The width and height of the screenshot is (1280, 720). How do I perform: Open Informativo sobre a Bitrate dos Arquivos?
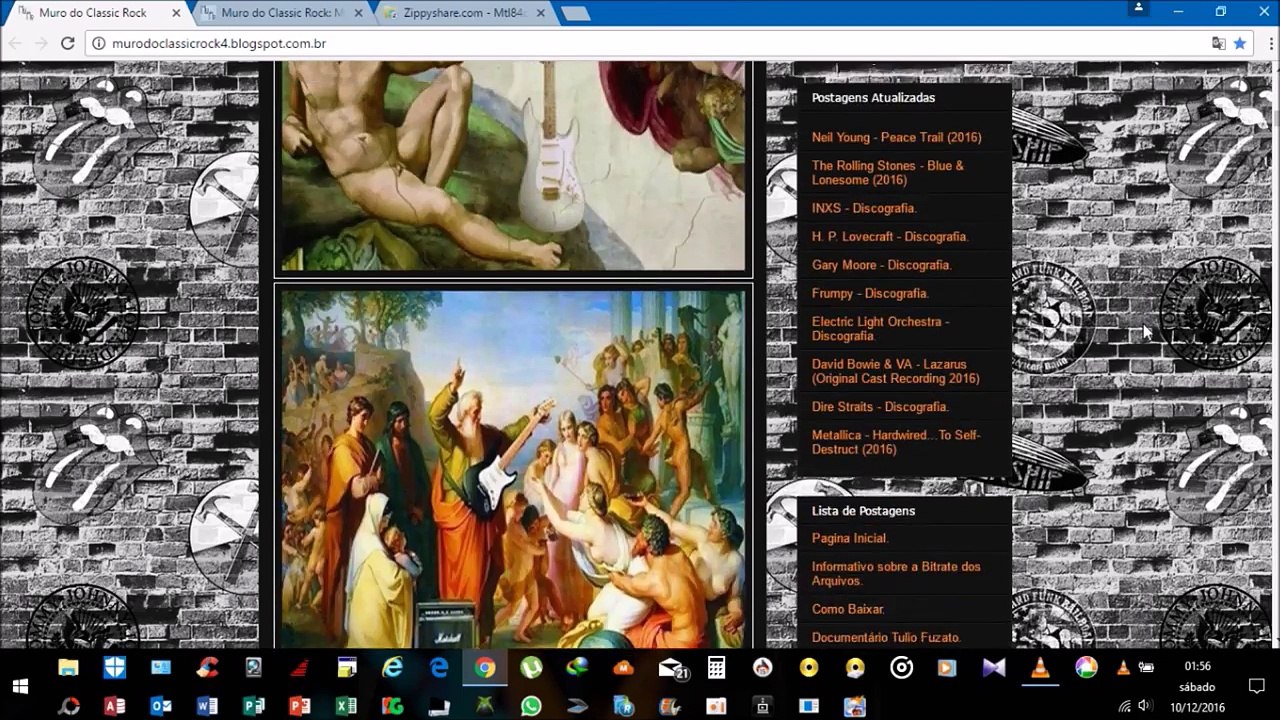pyautogui.click(x=896, y=573)
